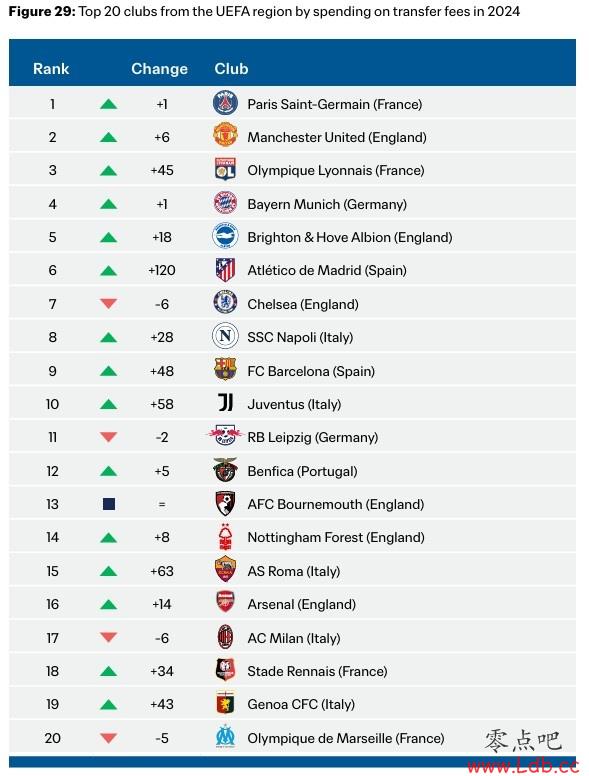
Task: Click the navy square in Bournemouth row
Action: [x=109, y=504]
